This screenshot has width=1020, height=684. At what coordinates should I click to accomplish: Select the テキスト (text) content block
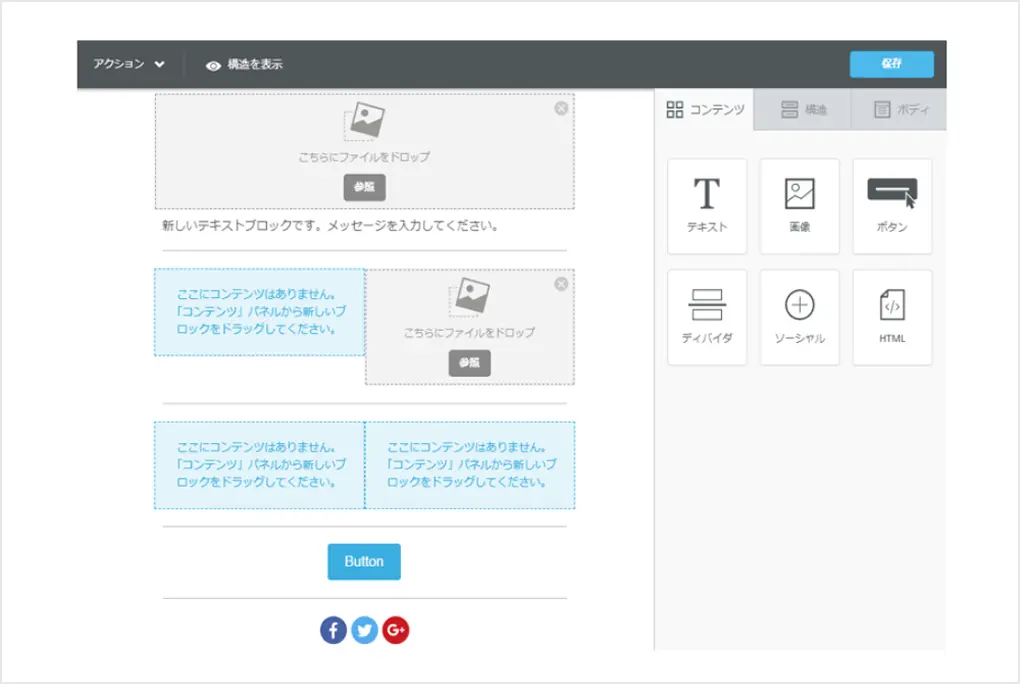coord(707,206)
